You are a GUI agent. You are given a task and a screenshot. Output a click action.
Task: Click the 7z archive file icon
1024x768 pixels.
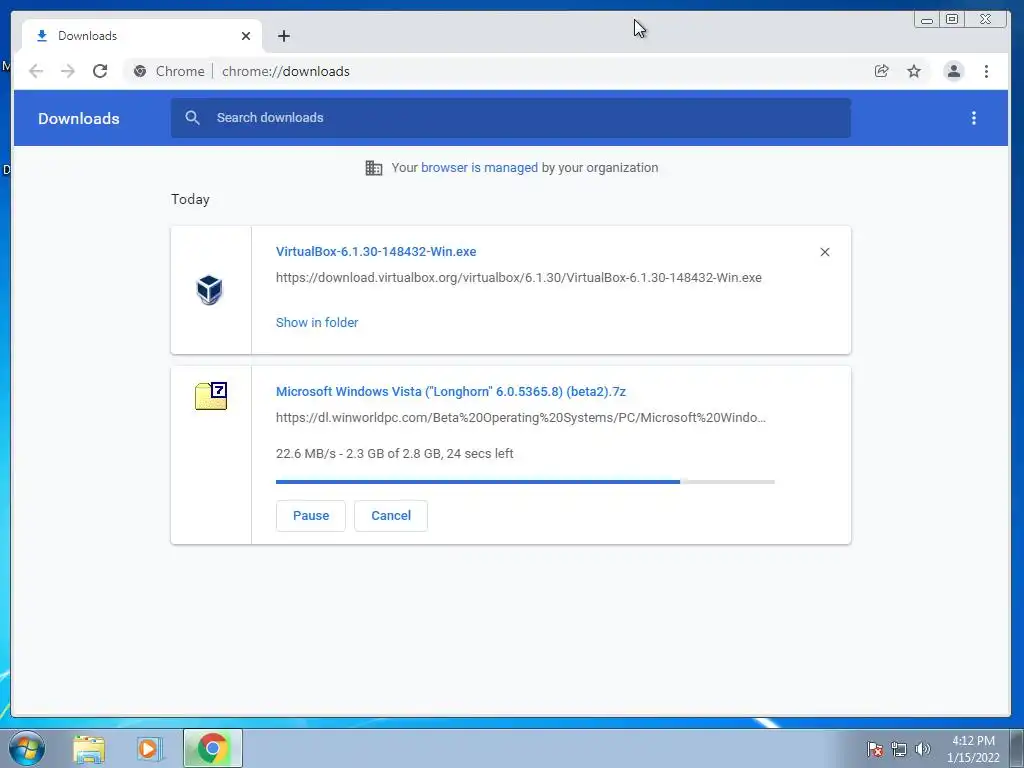click(x=211, y=396)
